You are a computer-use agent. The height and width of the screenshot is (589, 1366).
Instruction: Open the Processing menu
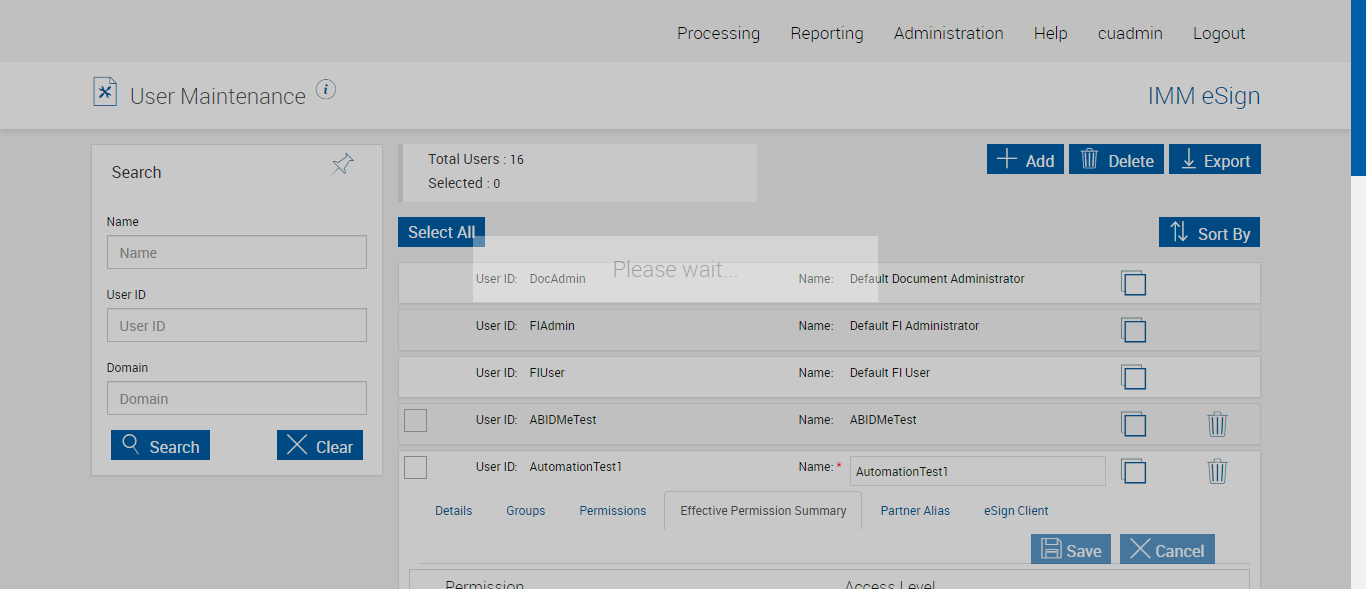[x=718, y=33]
